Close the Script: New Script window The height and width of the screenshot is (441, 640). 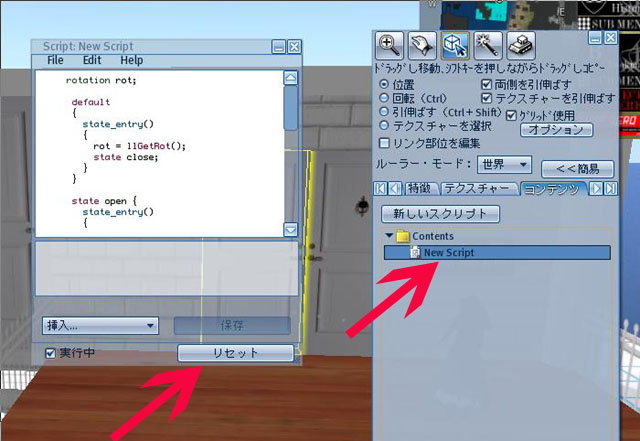[x=295, y=47]
